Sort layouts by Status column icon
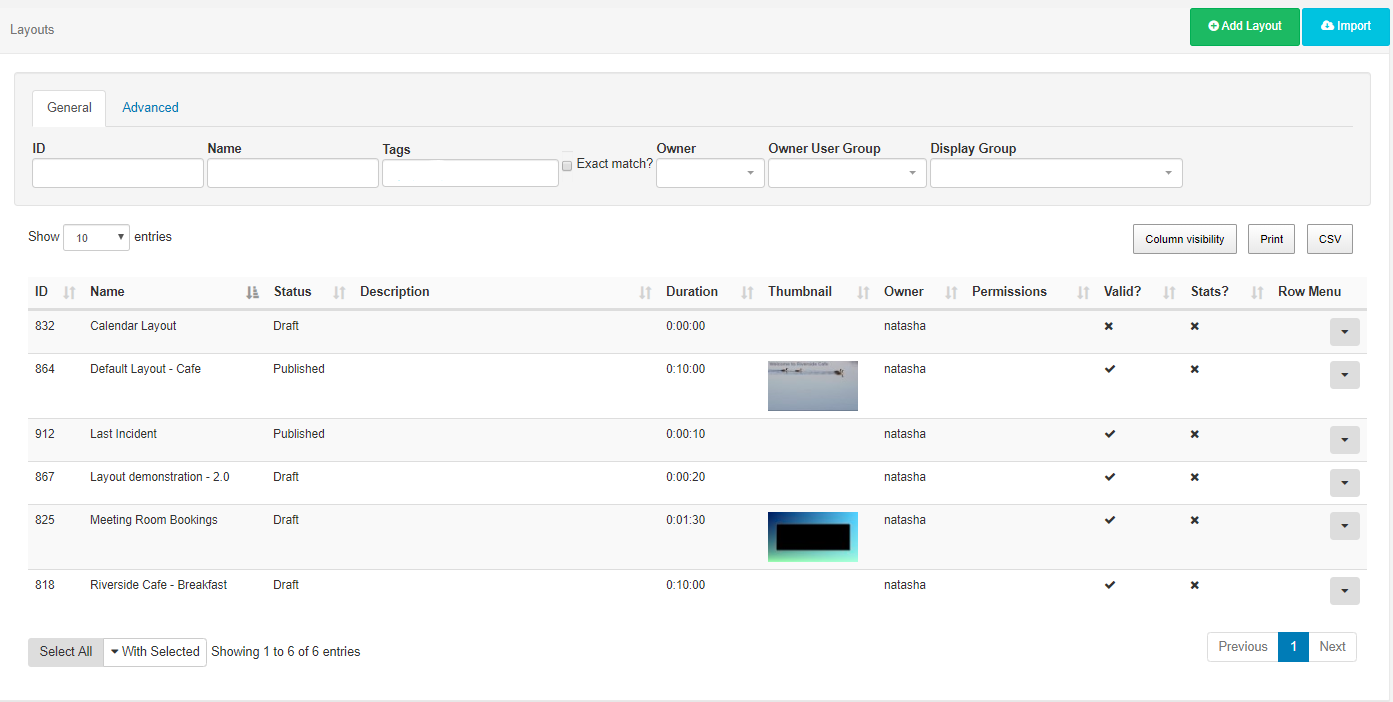Image resolution: width=1393 pixels, height=702 pixels. tap(339, 292)
